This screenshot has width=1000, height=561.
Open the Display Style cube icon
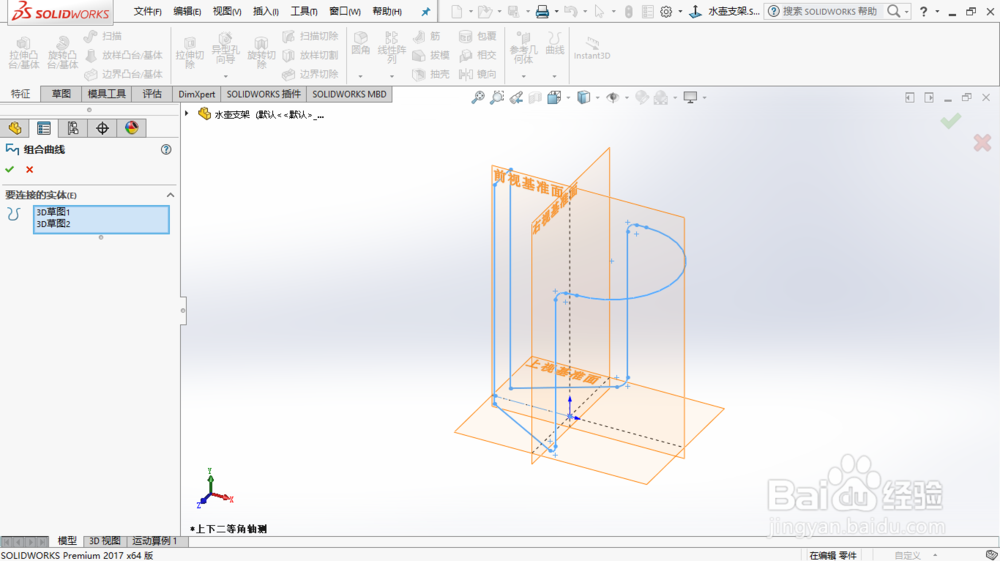click(583, 98)
